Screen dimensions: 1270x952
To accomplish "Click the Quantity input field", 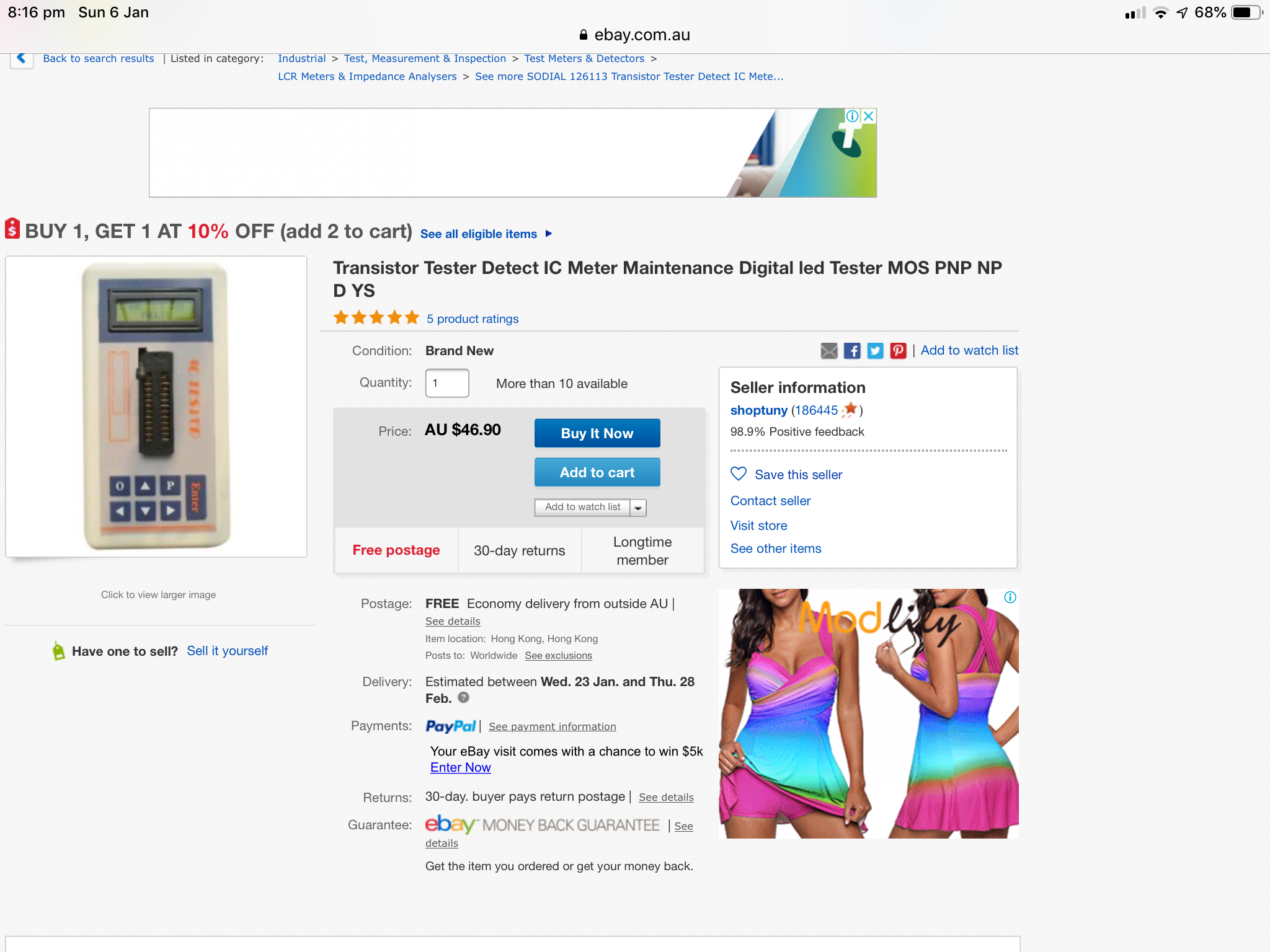I will pyautogui.click(x=447, y=383).
